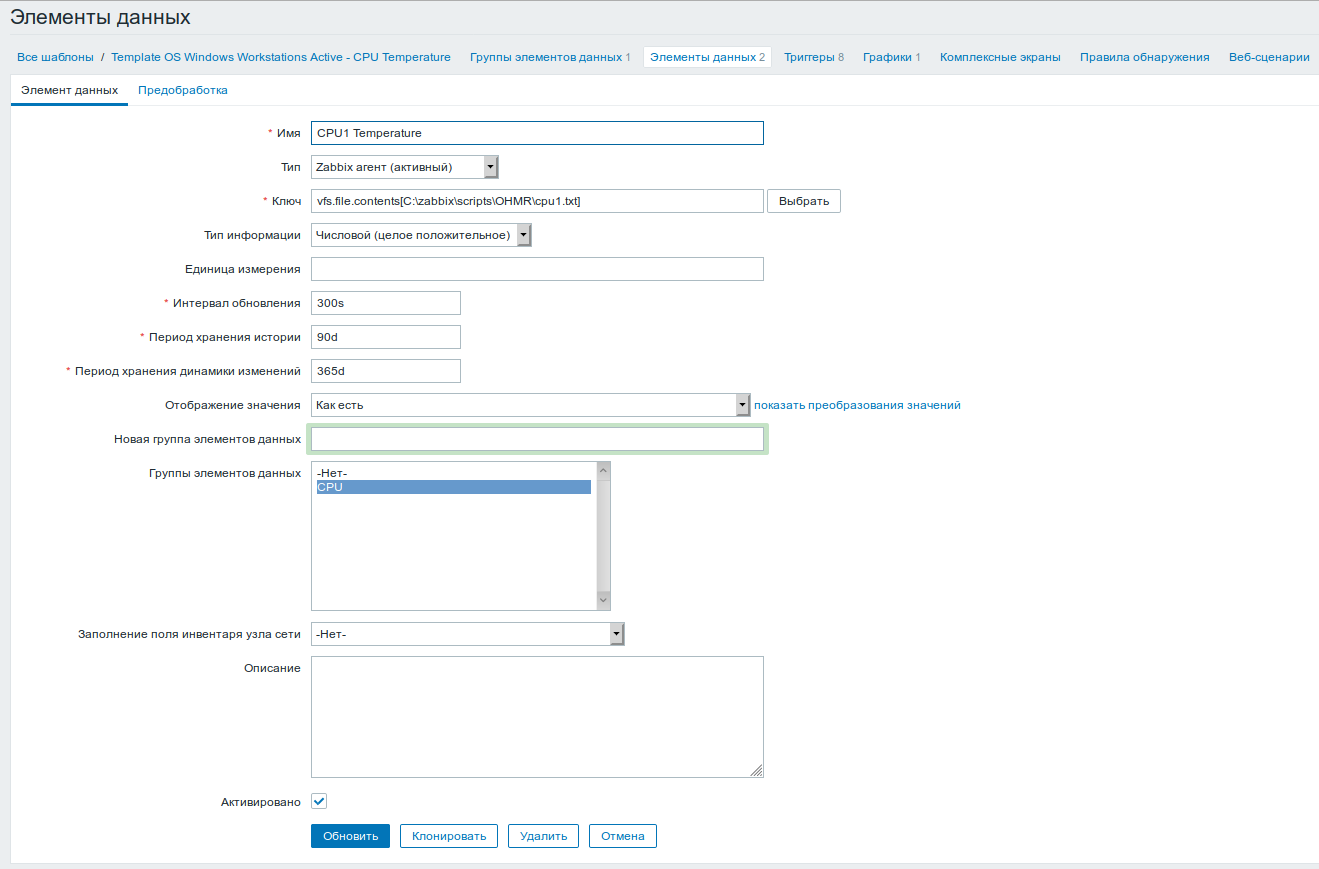The image size is (1319, 869).
Task: Click the Отмена button
Action: click(x=623, y=836)
